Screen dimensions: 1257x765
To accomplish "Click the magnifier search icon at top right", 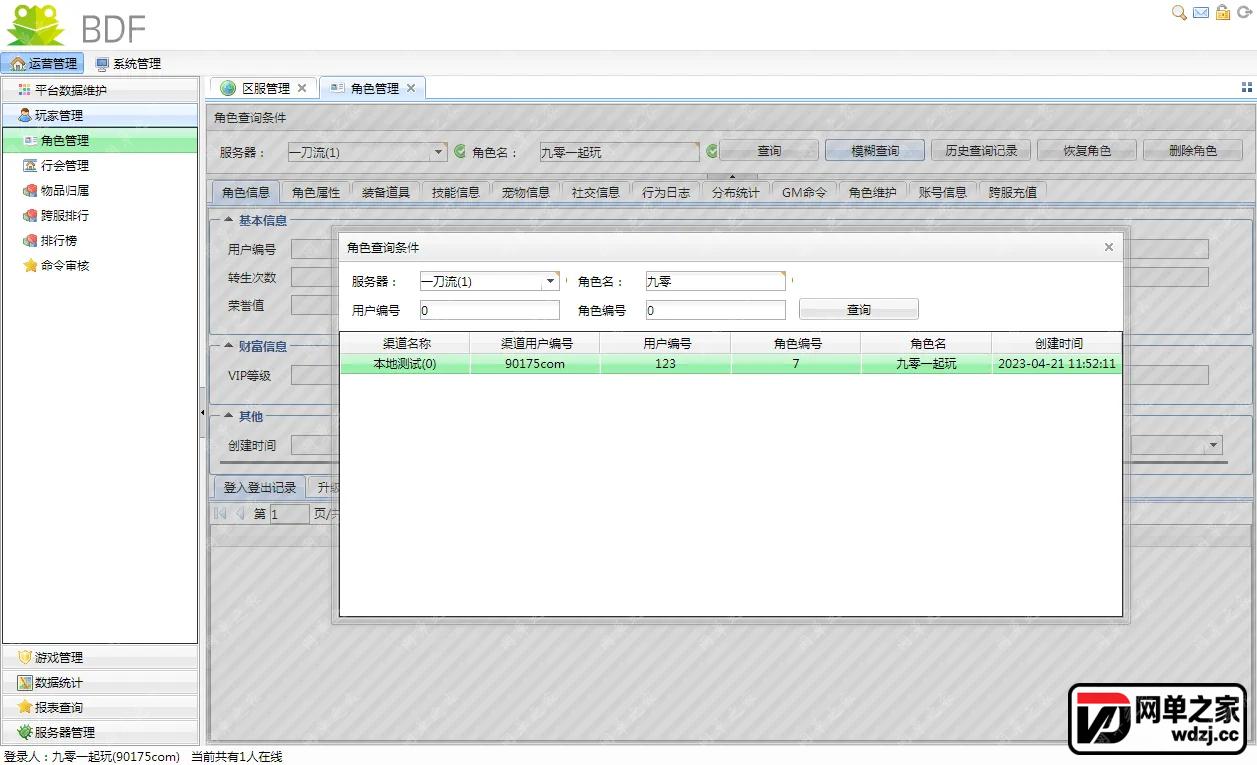I will tap(1179, 12).
